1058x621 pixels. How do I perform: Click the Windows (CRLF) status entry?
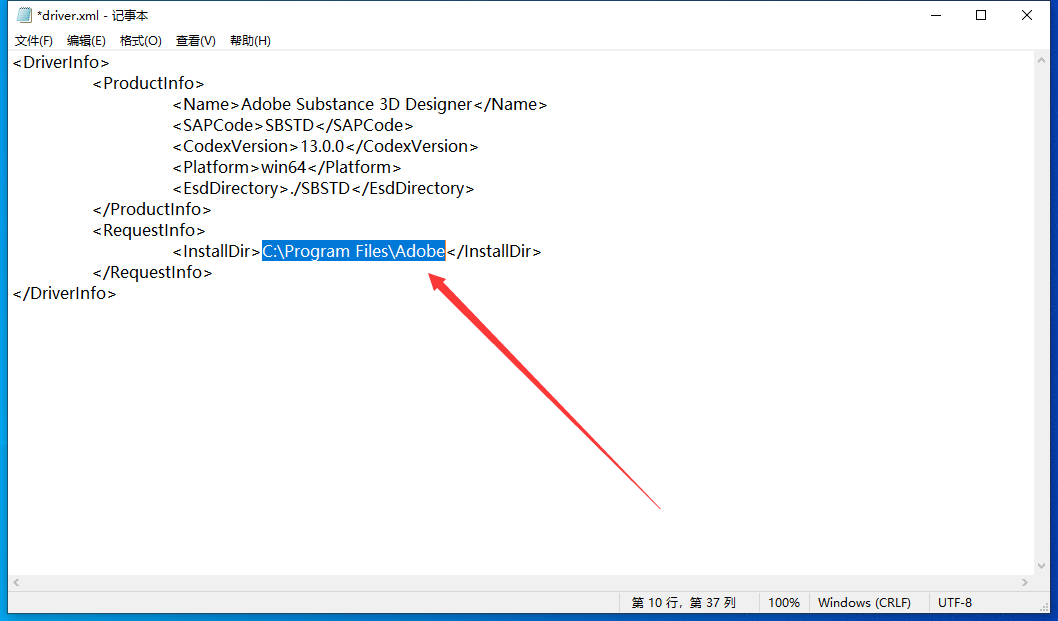[864, 602]
